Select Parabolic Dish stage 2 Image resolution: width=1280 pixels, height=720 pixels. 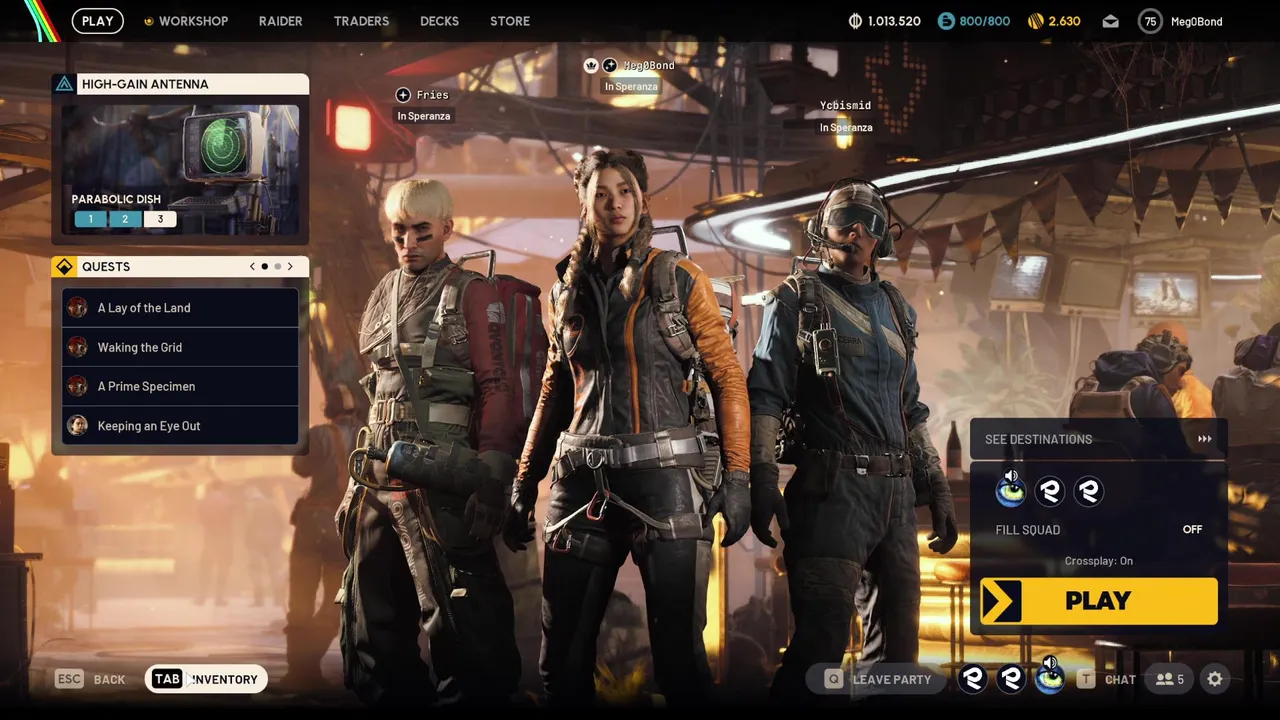point(125,219)
